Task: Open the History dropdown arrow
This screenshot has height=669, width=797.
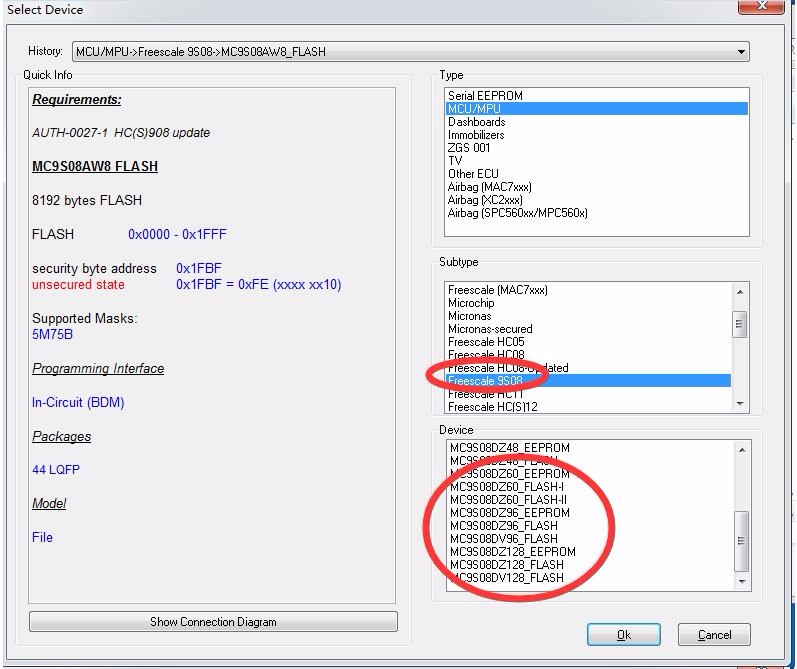Action: click(x=741, y=52)
